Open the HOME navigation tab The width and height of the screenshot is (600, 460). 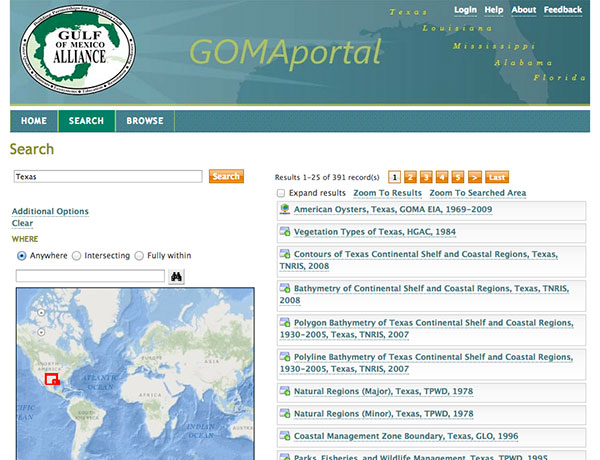(34, 121)
